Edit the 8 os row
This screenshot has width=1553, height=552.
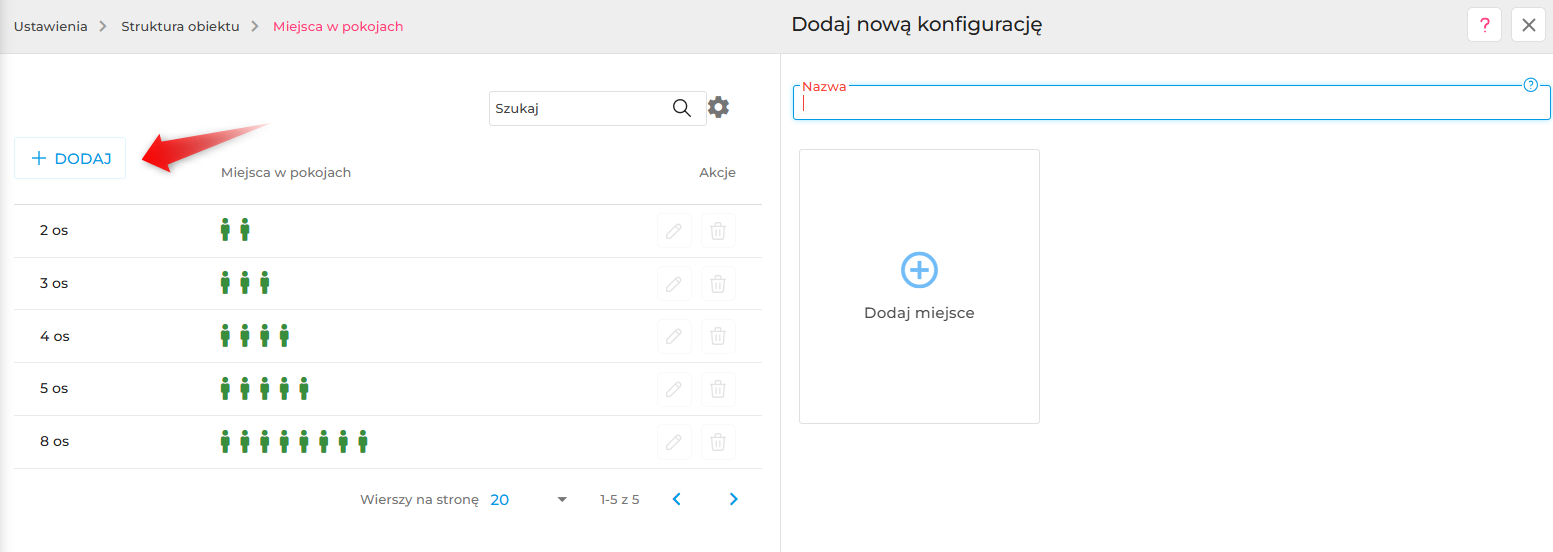pyautogui.click(x=674, y=442)
